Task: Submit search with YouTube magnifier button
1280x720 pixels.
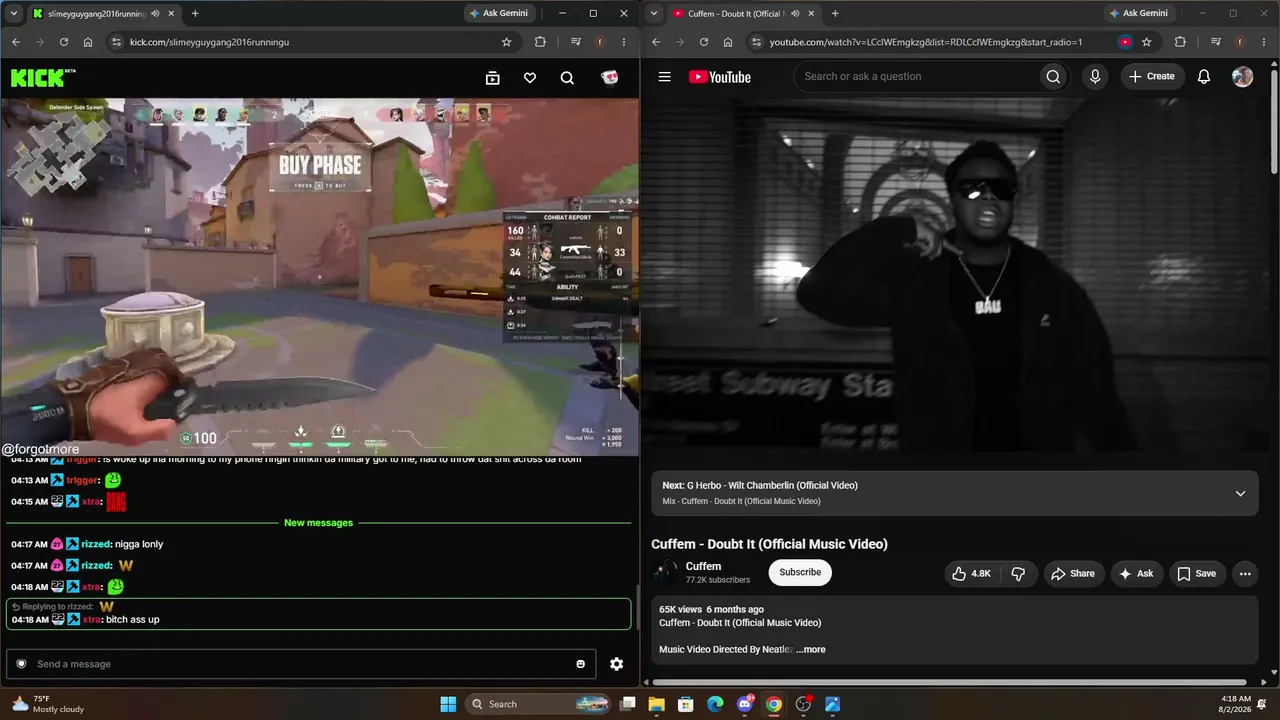Action: 1053,76
